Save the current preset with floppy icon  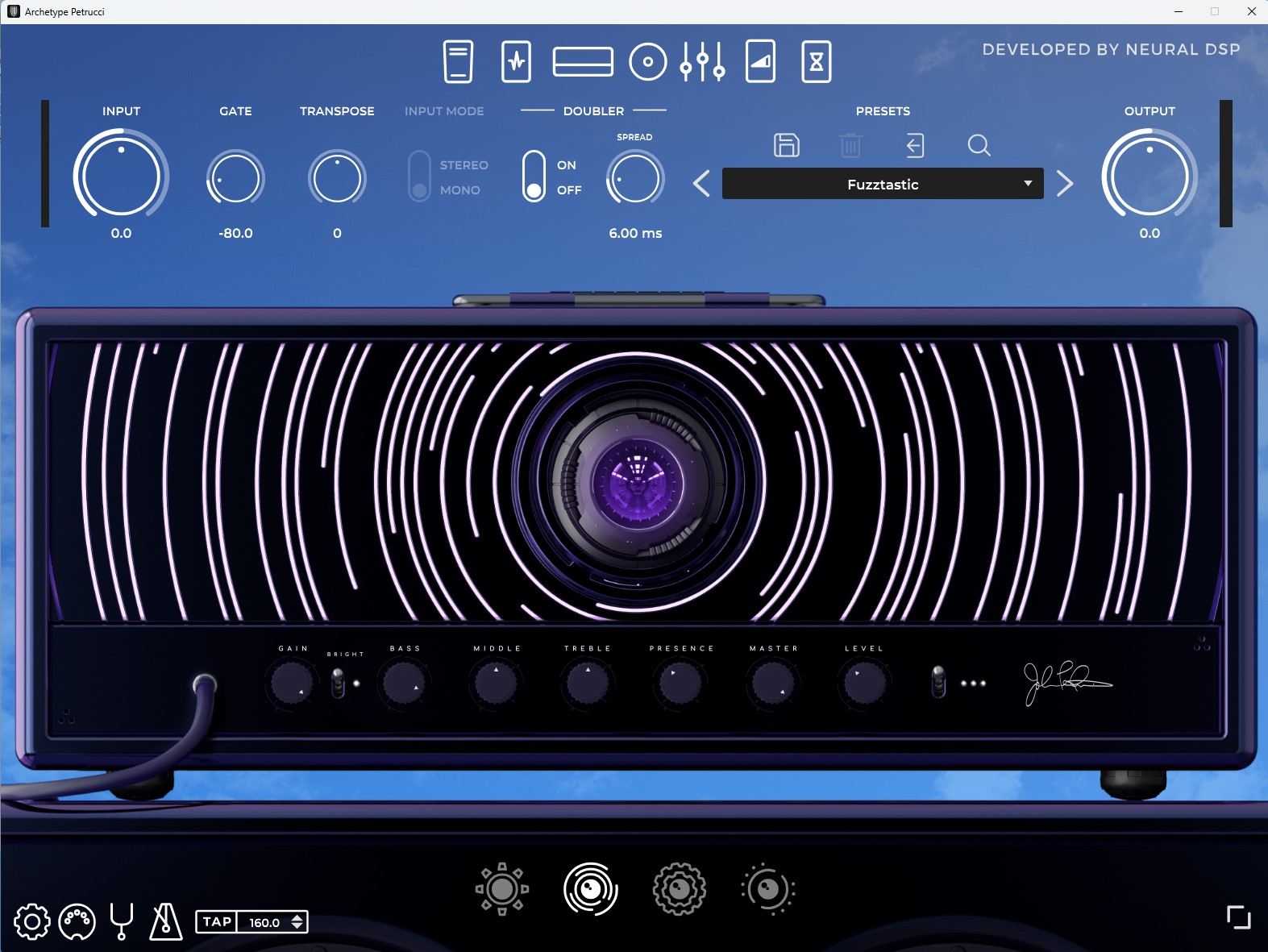click(x=787, y=145)
